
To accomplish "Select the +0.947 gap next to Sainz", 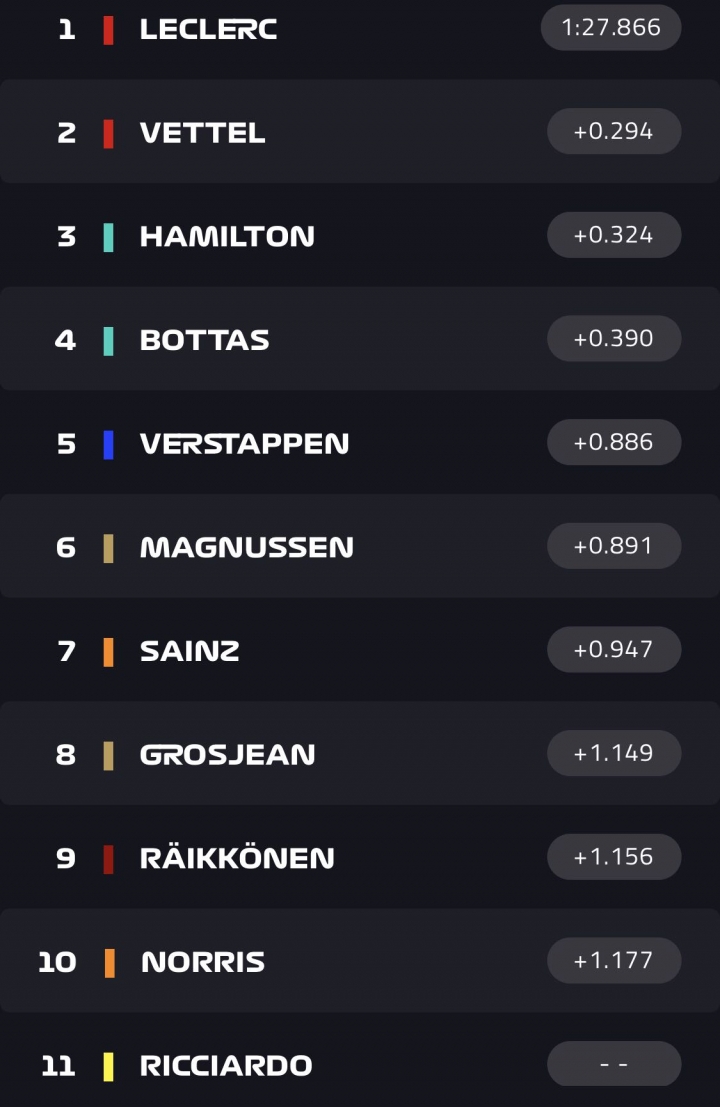I will [614, 650].
